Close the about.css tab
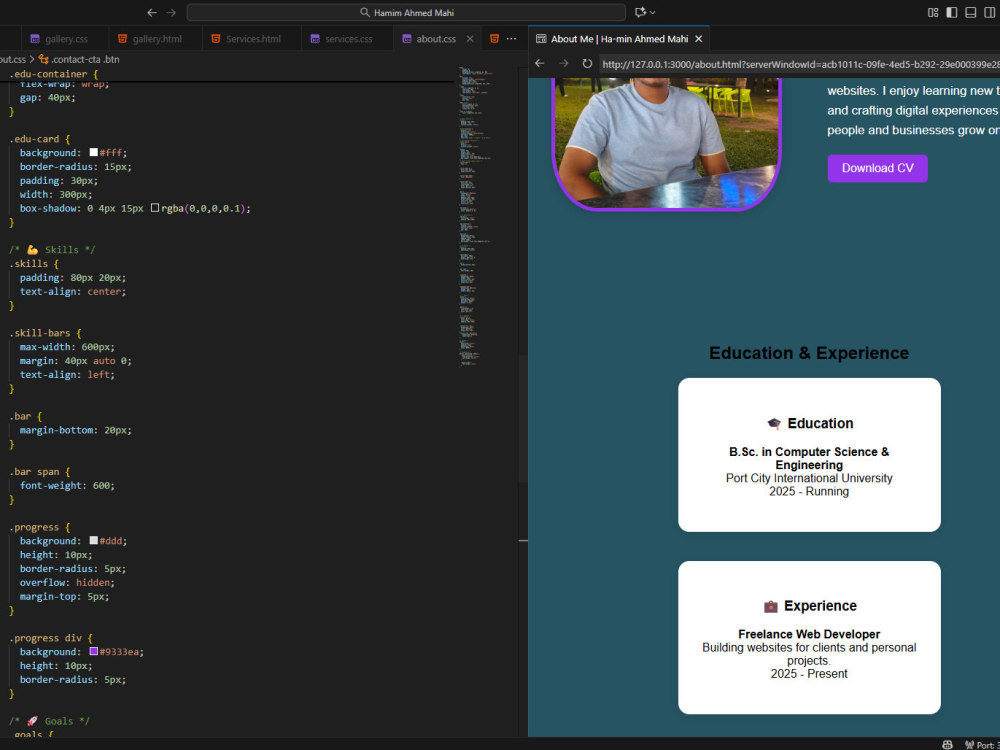Image resolution: width=1000 pixels, height=750 pixels. coord(470,39)
